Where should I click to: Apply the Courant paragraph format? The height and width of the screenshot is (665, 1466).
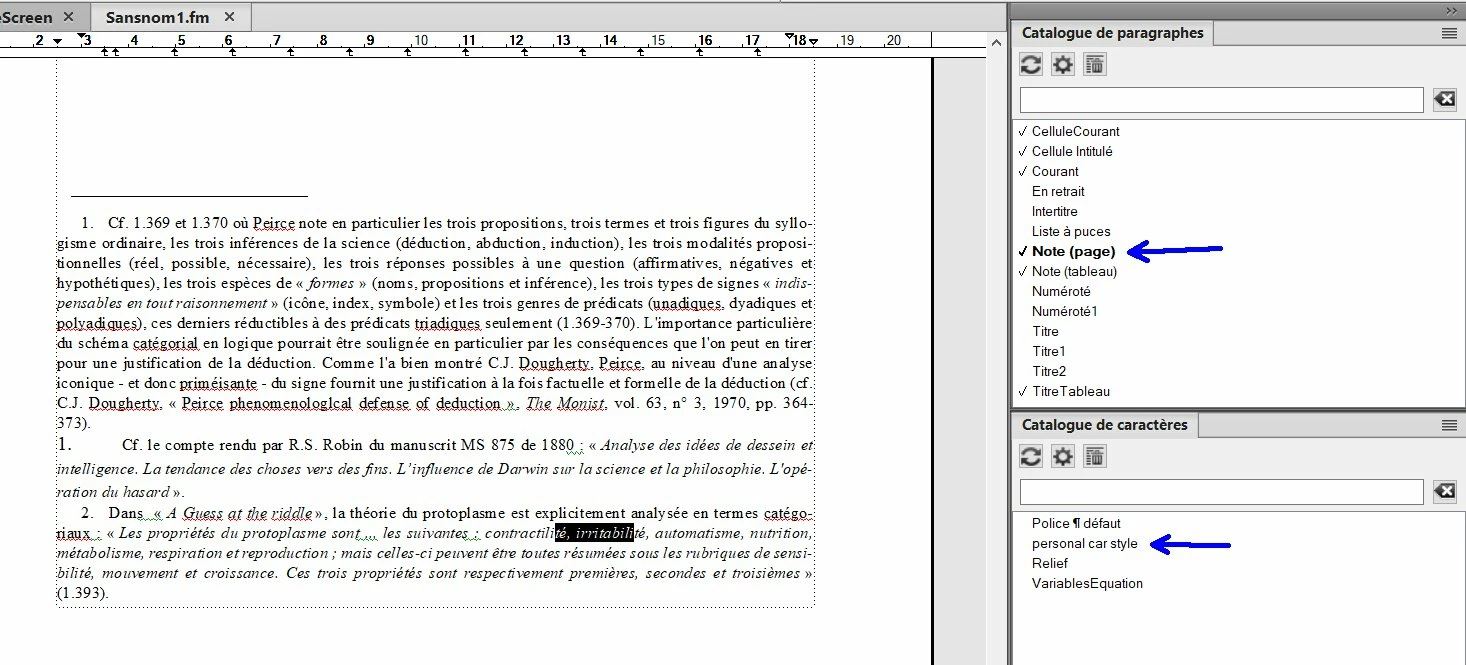coord(1055,171)
